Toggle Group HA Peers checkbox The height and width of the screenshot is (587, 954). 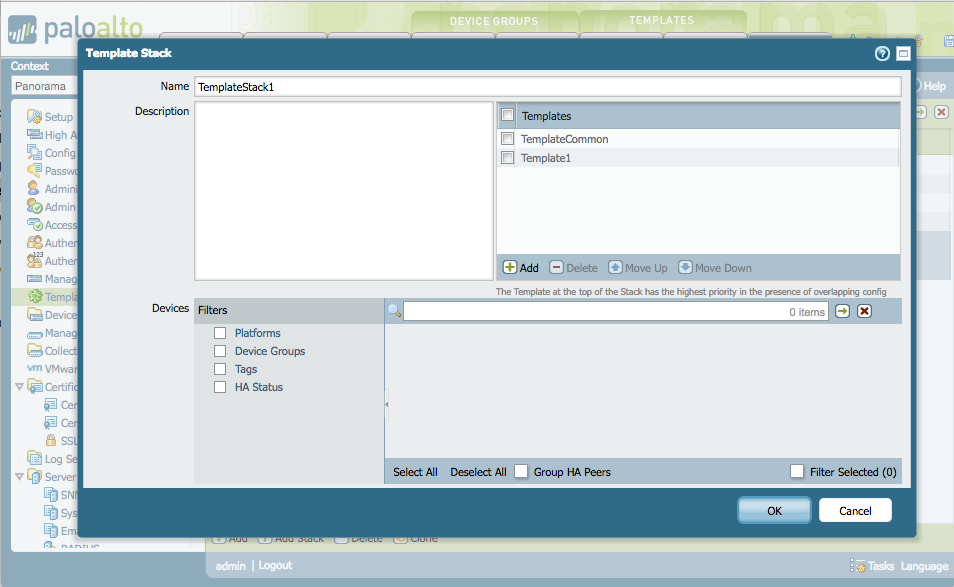(521, 471)
